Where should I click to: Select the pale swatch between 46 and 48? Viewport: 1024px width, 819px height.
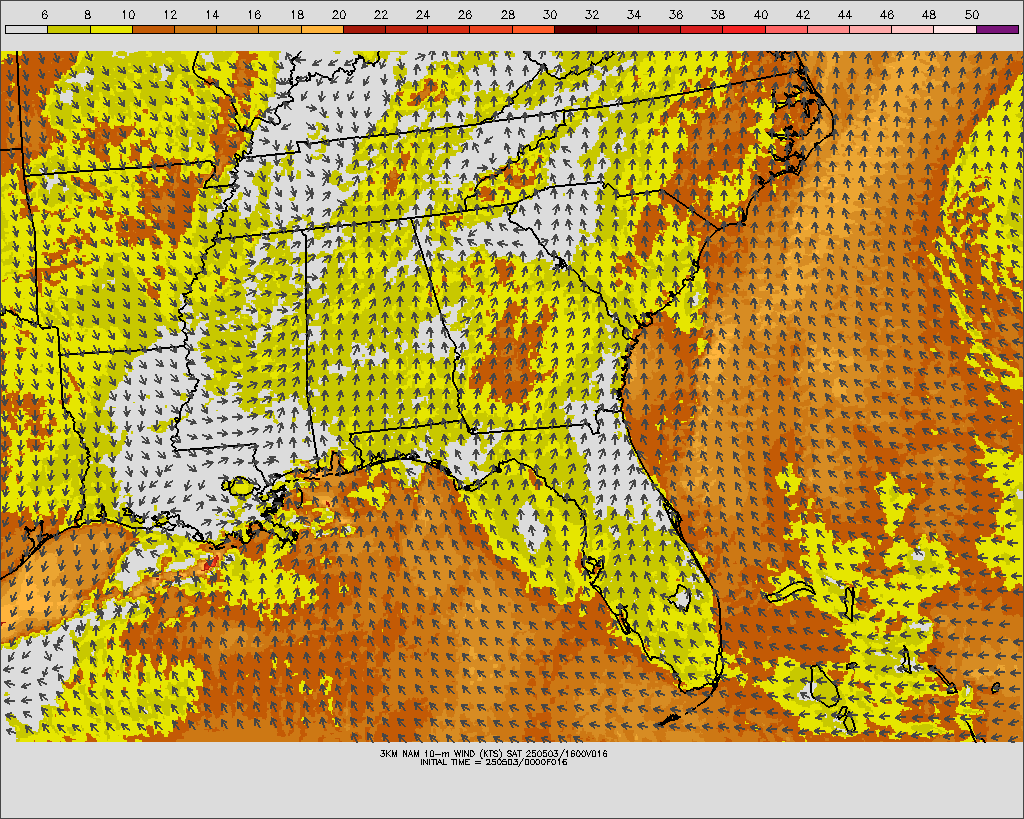point(913,29)
